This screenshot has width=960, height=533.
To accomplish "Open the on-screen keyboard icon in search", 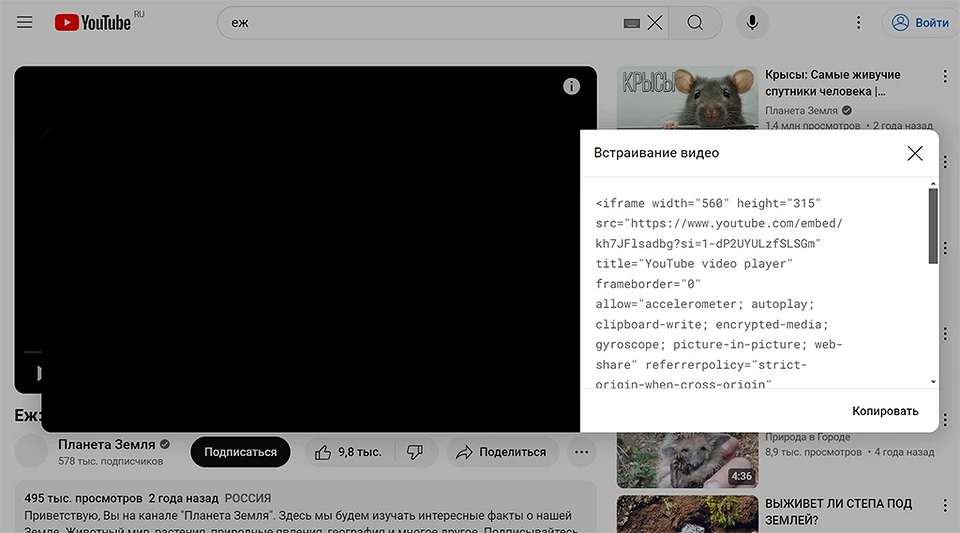I will pos(631,23).
